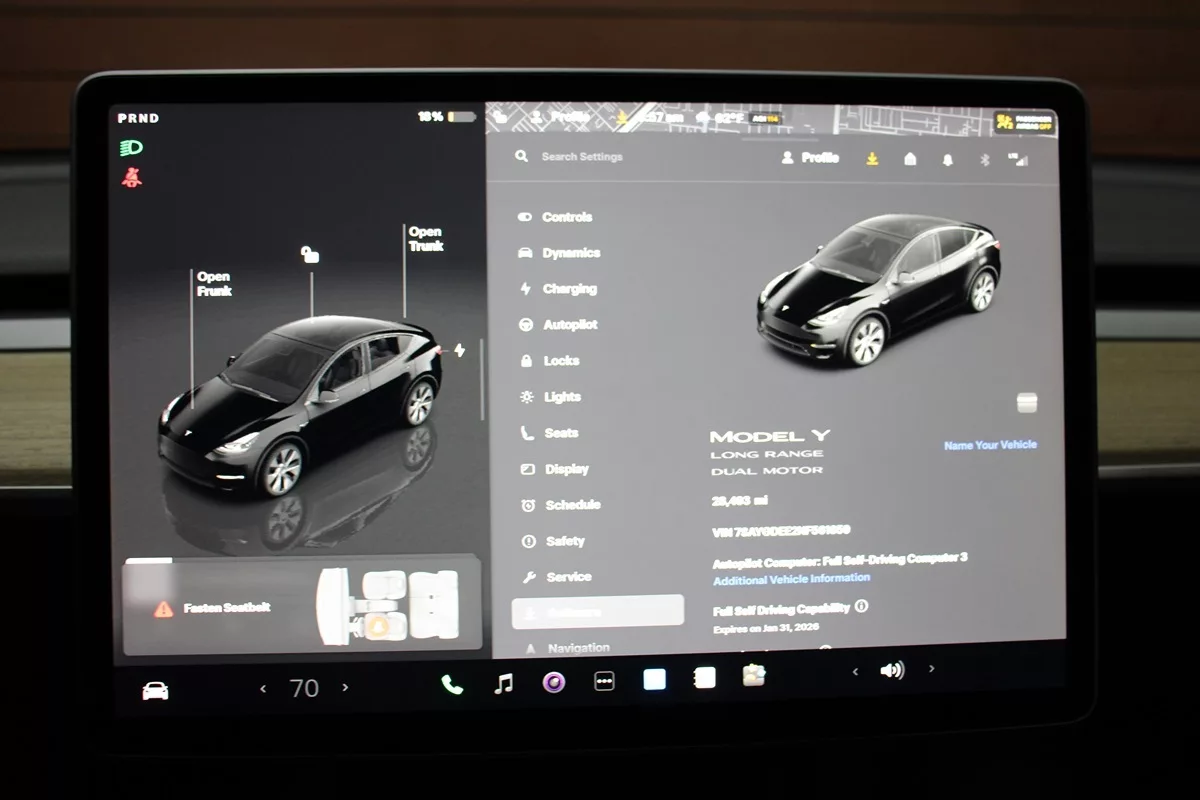Select the Charging settings menu
Screen dimensions: 1200x800
tap(568, 289)
